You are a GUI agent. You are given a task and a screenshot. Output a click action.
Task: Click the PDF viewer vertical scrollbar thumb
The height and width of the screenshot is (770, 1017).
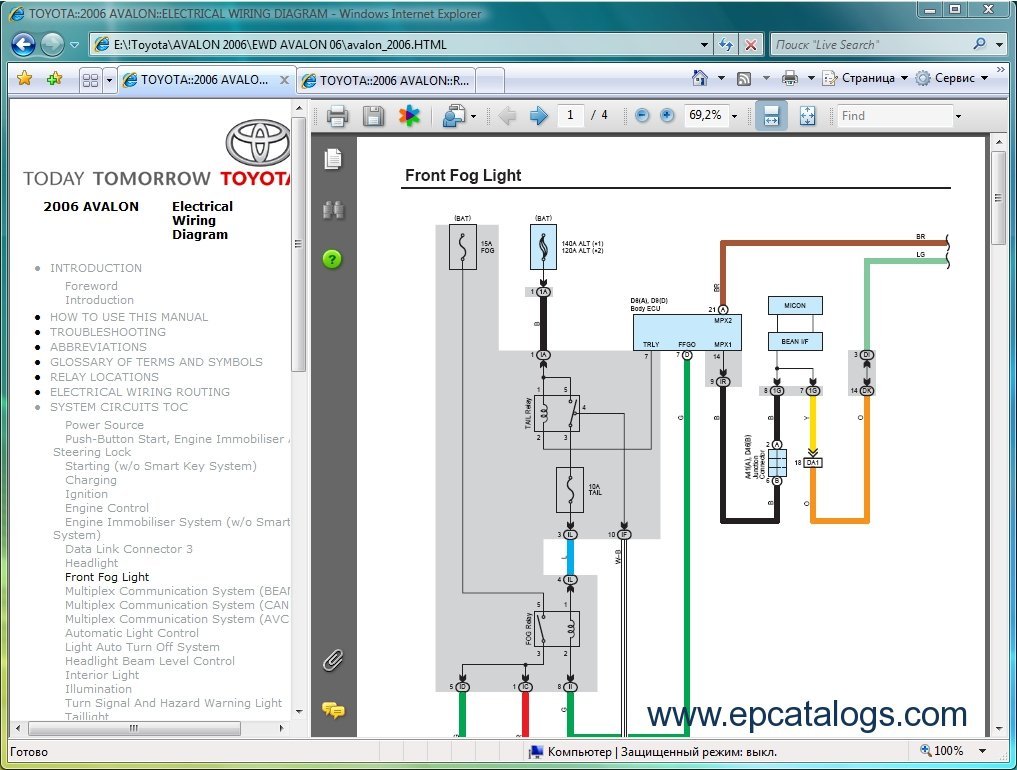(998, 198)
